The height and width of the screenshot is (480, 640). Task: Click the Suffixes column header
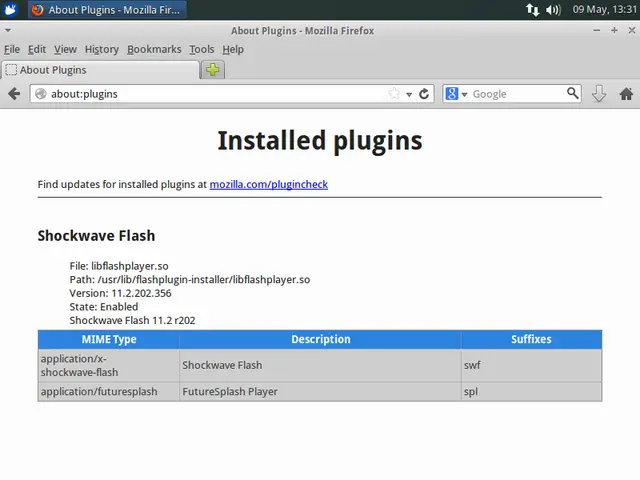click(x=531, y=339)
